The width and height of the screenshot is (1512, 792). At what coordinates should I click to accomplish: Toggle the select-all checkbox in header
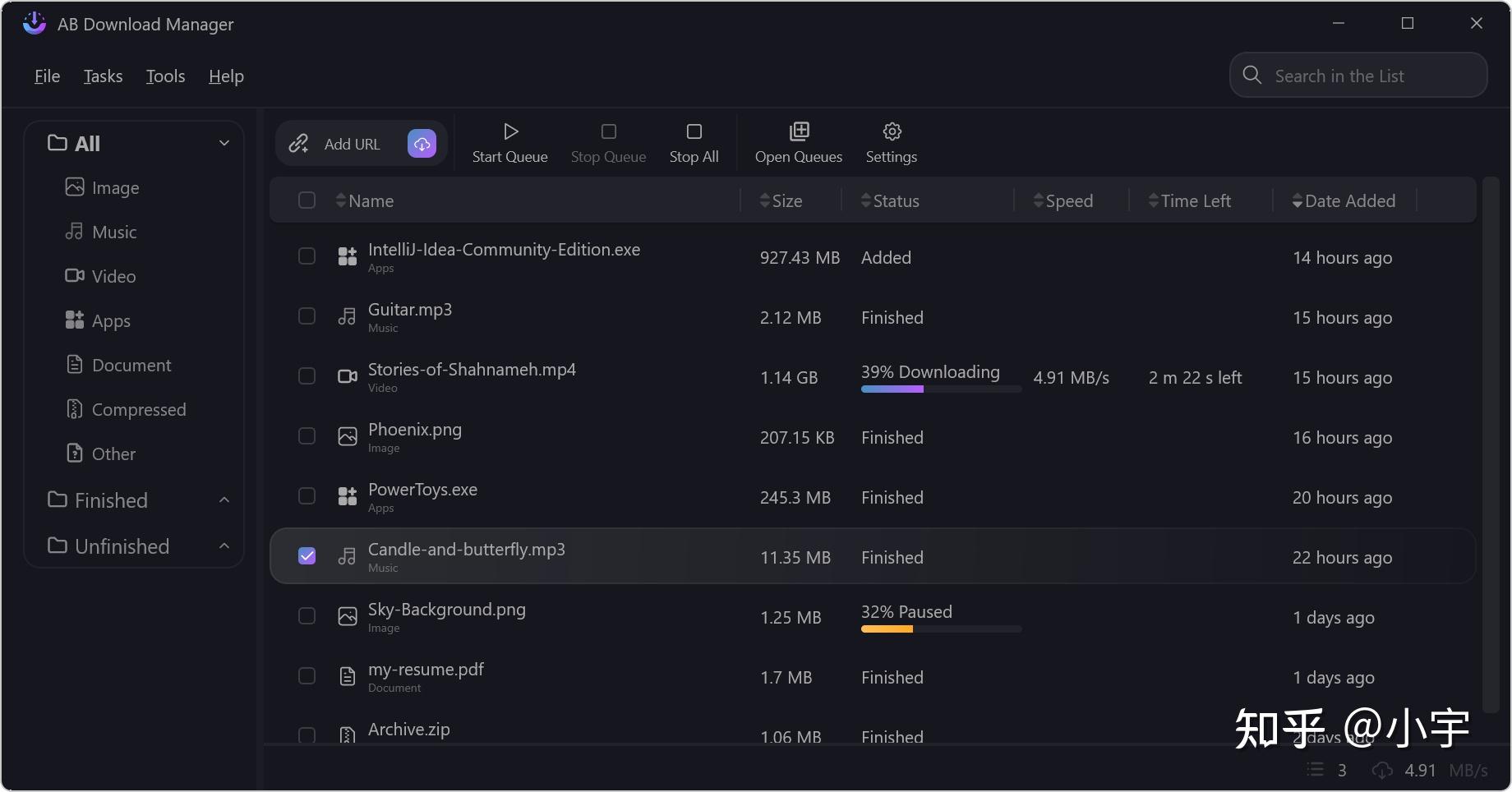[x=307, y=200]
